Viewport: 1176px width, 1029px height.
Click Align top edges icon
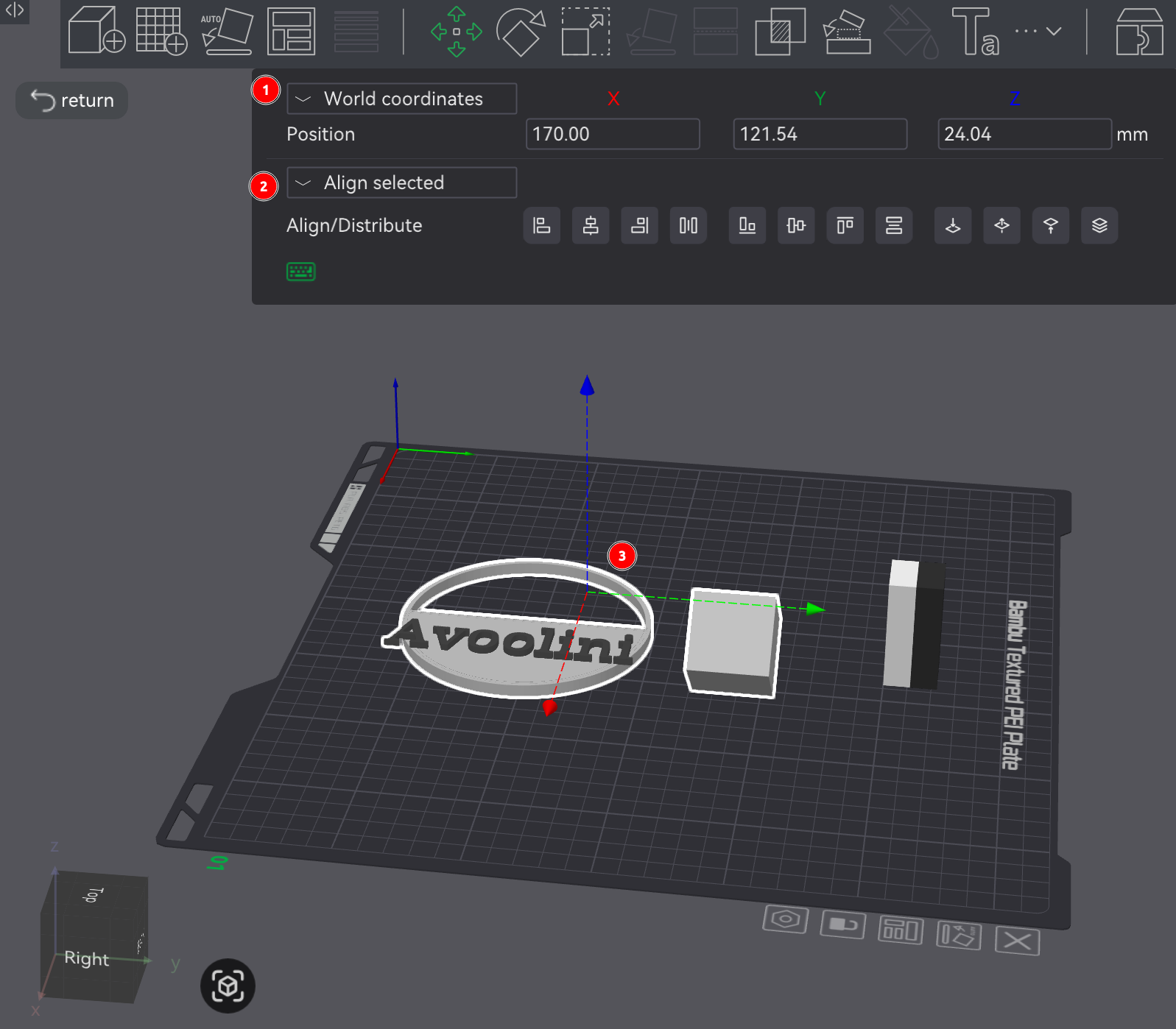pos(845,225)
